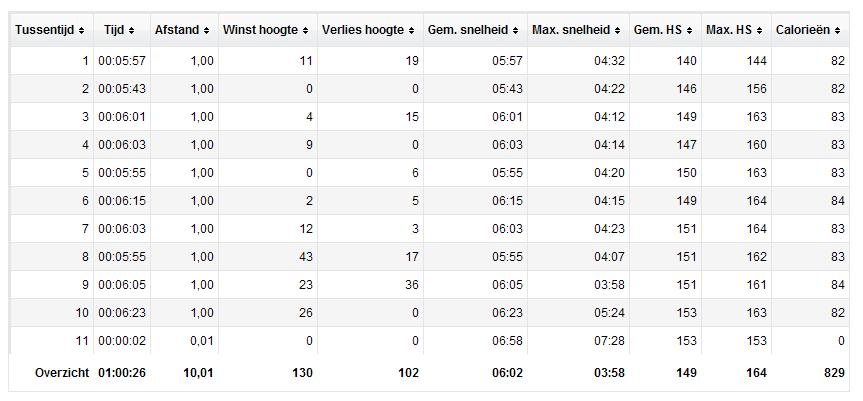Select the Calorieën column header label

pos(803,30)
